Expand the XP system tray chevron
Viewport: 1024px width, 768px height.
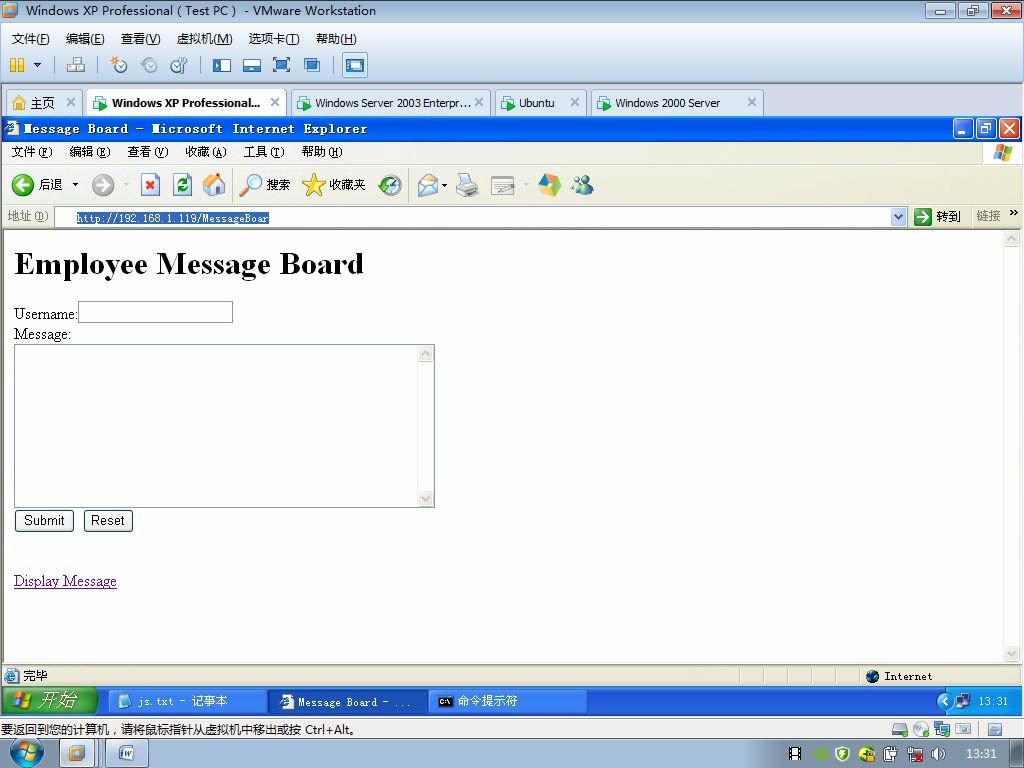click(944, 701)
